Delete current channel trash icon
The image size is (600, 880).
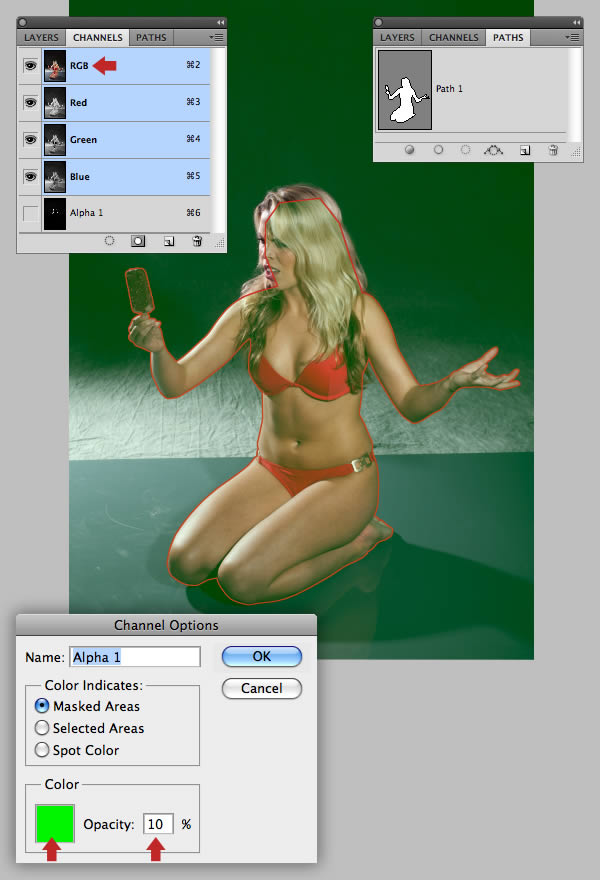point(197,241)
